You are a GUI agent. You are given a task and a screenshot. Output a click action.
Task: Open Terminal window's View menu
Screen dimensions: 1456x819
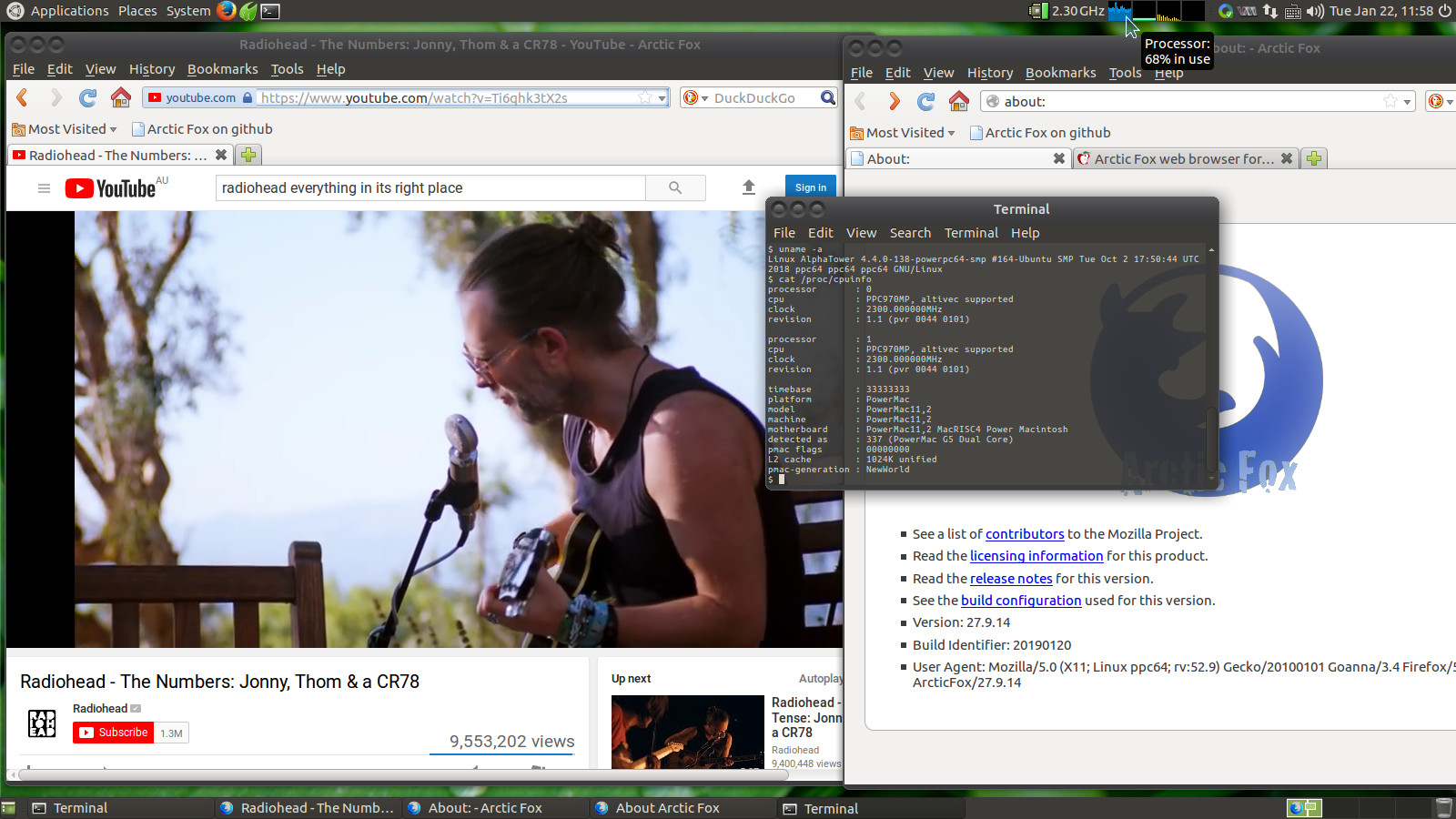(x=861, y=233)
